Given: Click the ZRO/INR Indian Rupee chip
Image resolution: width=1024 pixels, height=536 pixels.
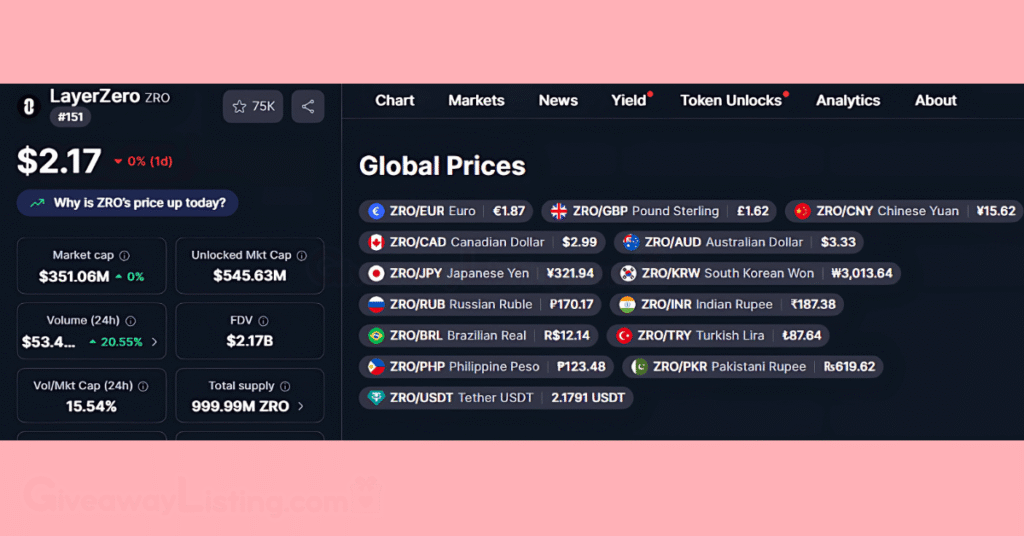Looking at the screenshot, I should (x=727, y=304).
